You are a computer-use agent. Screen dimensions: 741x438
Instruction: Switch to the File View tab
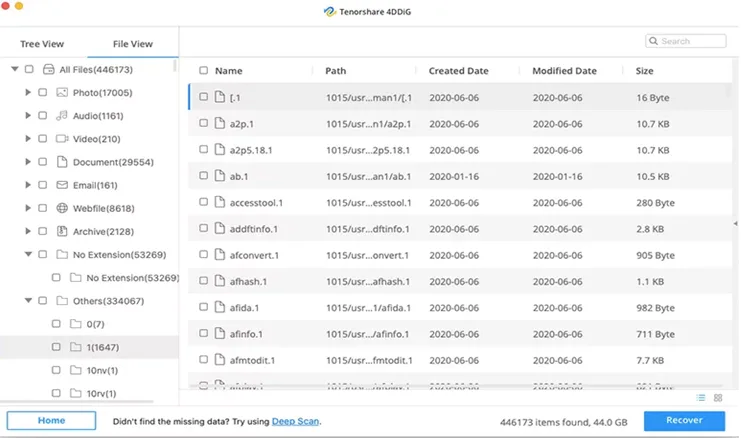point(133,44)
